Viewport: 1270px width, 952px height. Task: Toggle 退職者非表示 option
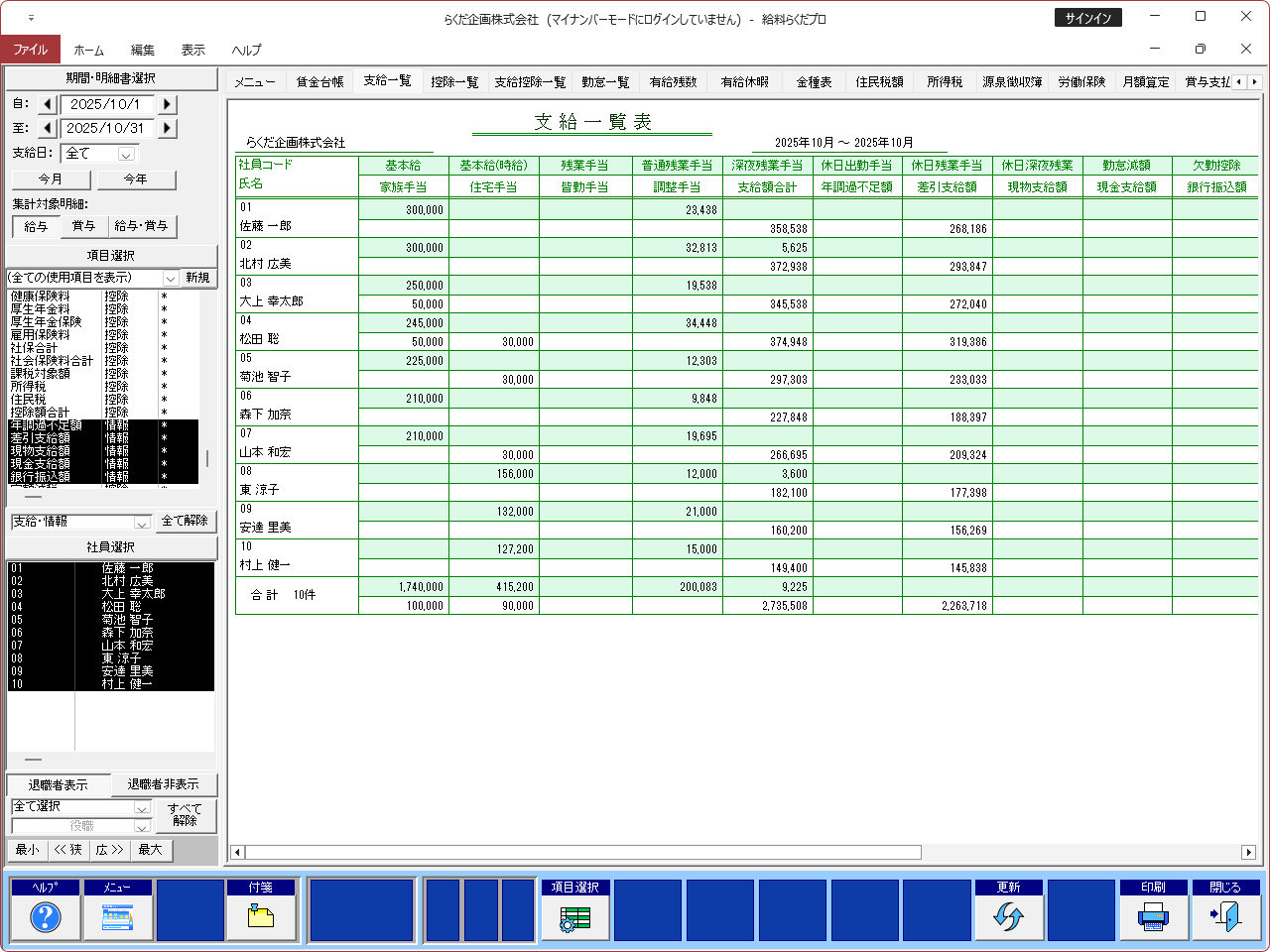click(163, 784)
